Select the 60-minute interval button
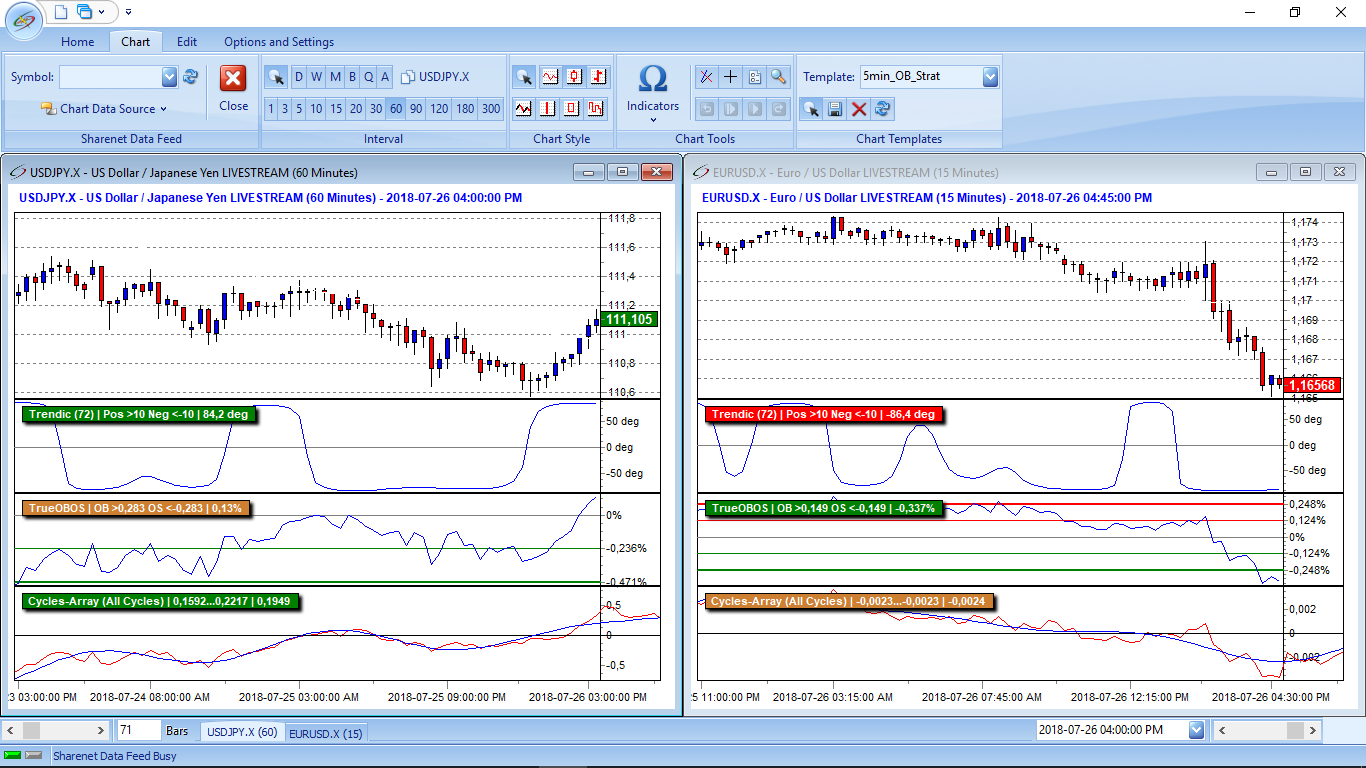The height and width of the screenshot is (768, 1366). tap(396, 109)
